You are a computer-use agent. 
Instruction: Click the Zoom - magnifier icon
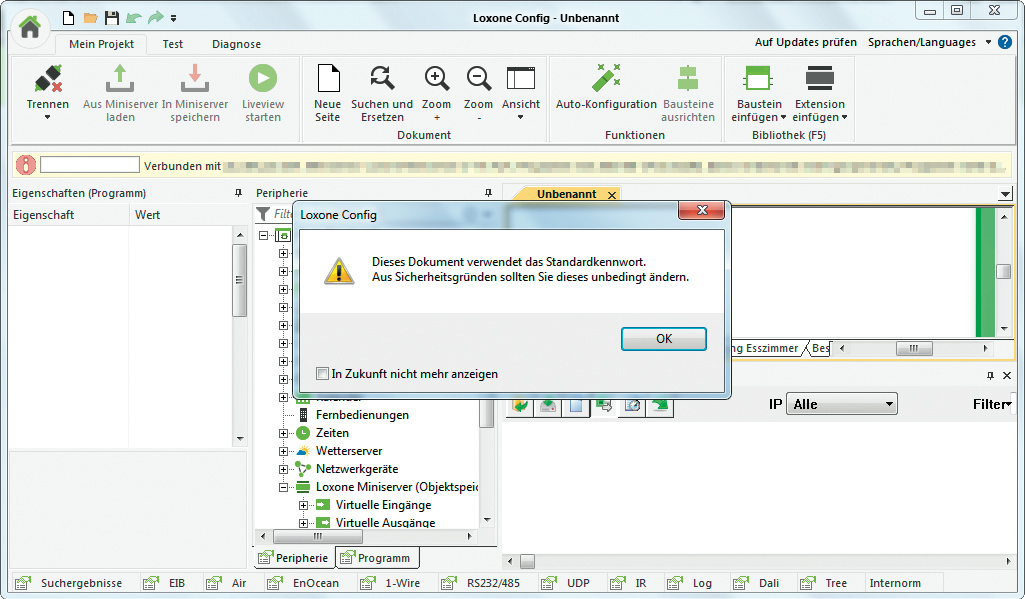click(x=479, y=80)
